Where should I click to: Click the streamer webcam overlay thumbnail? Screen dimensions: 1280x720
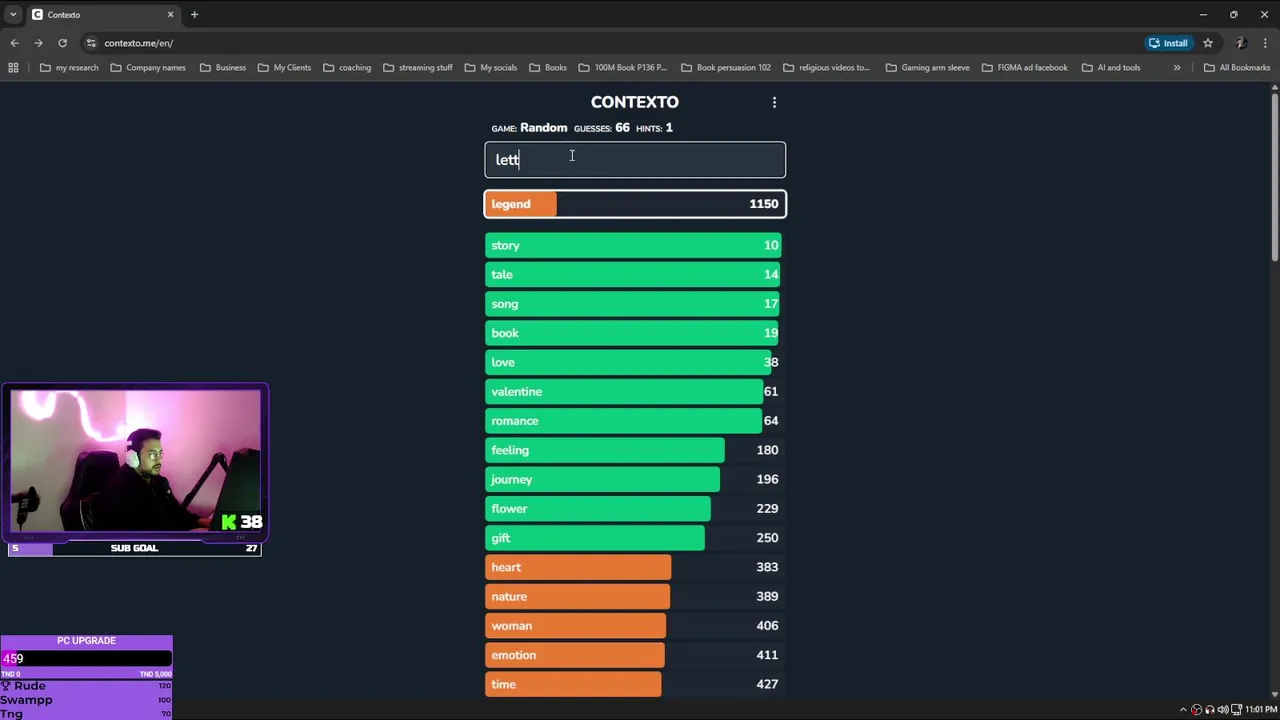click(135, 461)
